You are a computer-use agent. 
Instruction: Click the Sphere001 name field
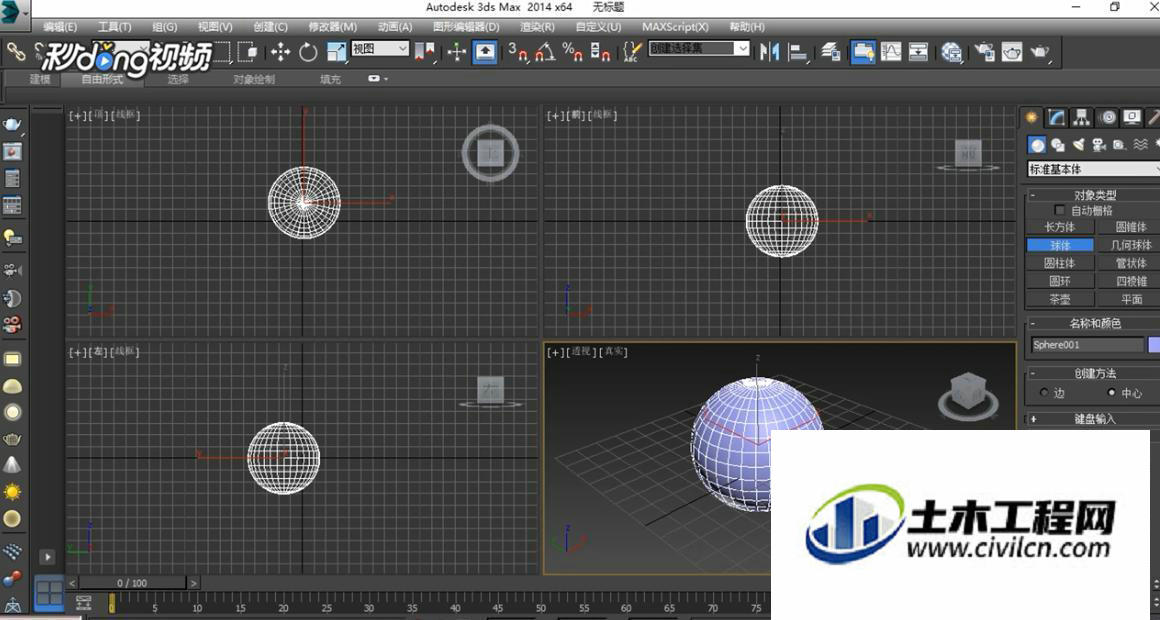[x=1087, y=345]
